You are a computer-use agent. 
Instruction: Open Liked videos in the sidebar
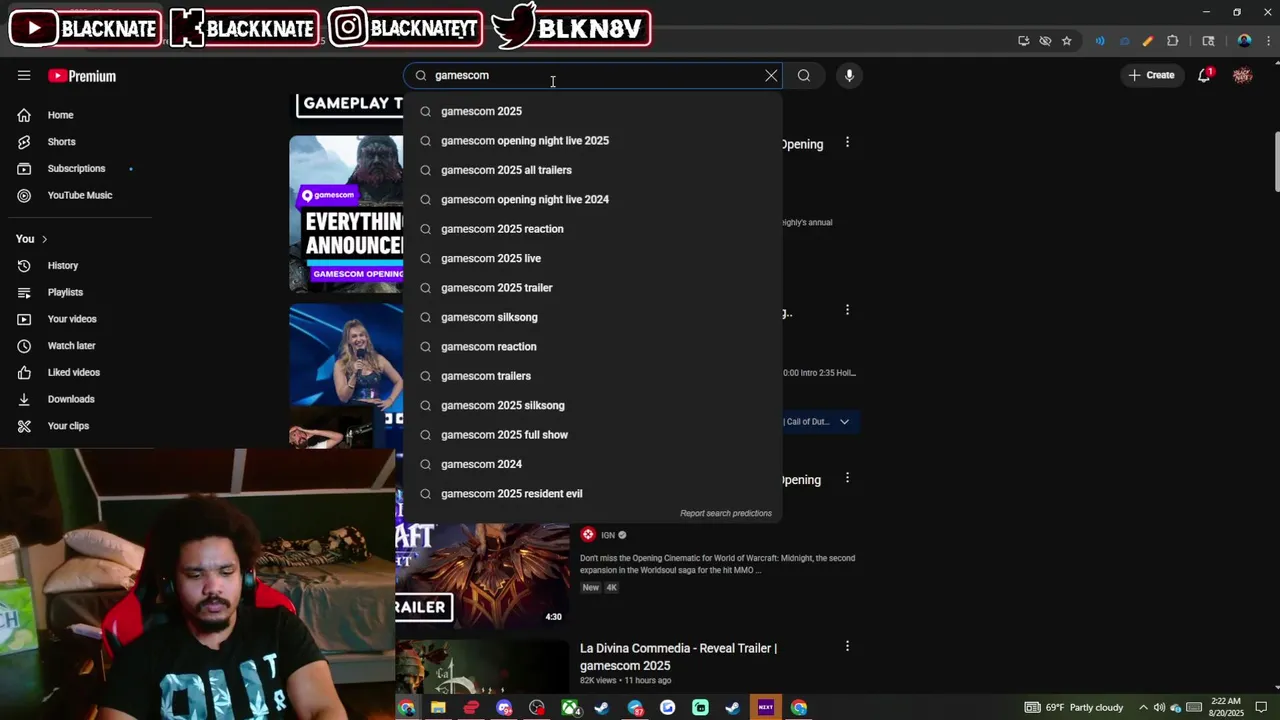[x=76, y=373]
